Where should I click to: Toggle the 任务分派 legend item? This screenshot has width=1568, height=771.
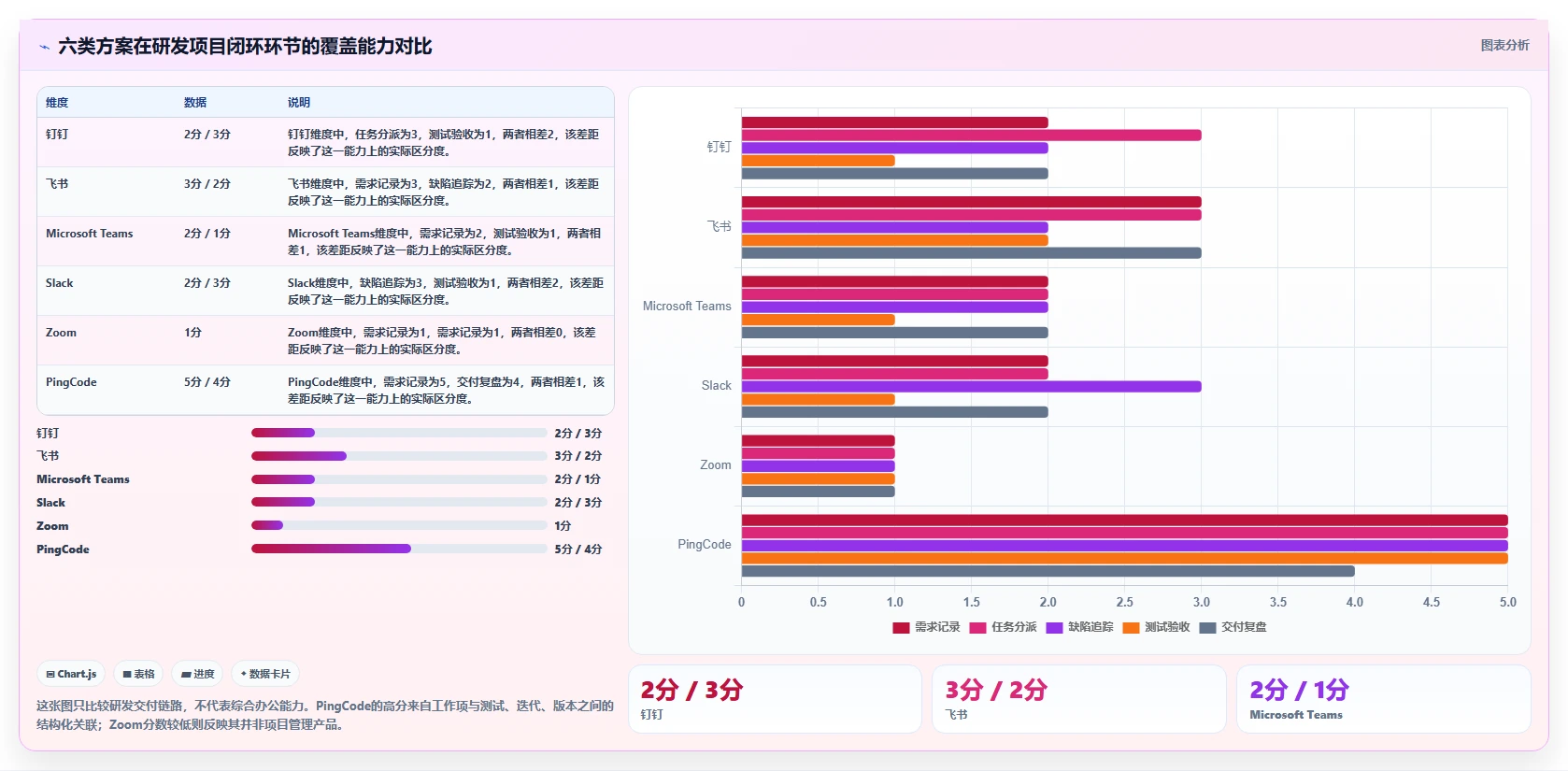(x=1004, y=627)
